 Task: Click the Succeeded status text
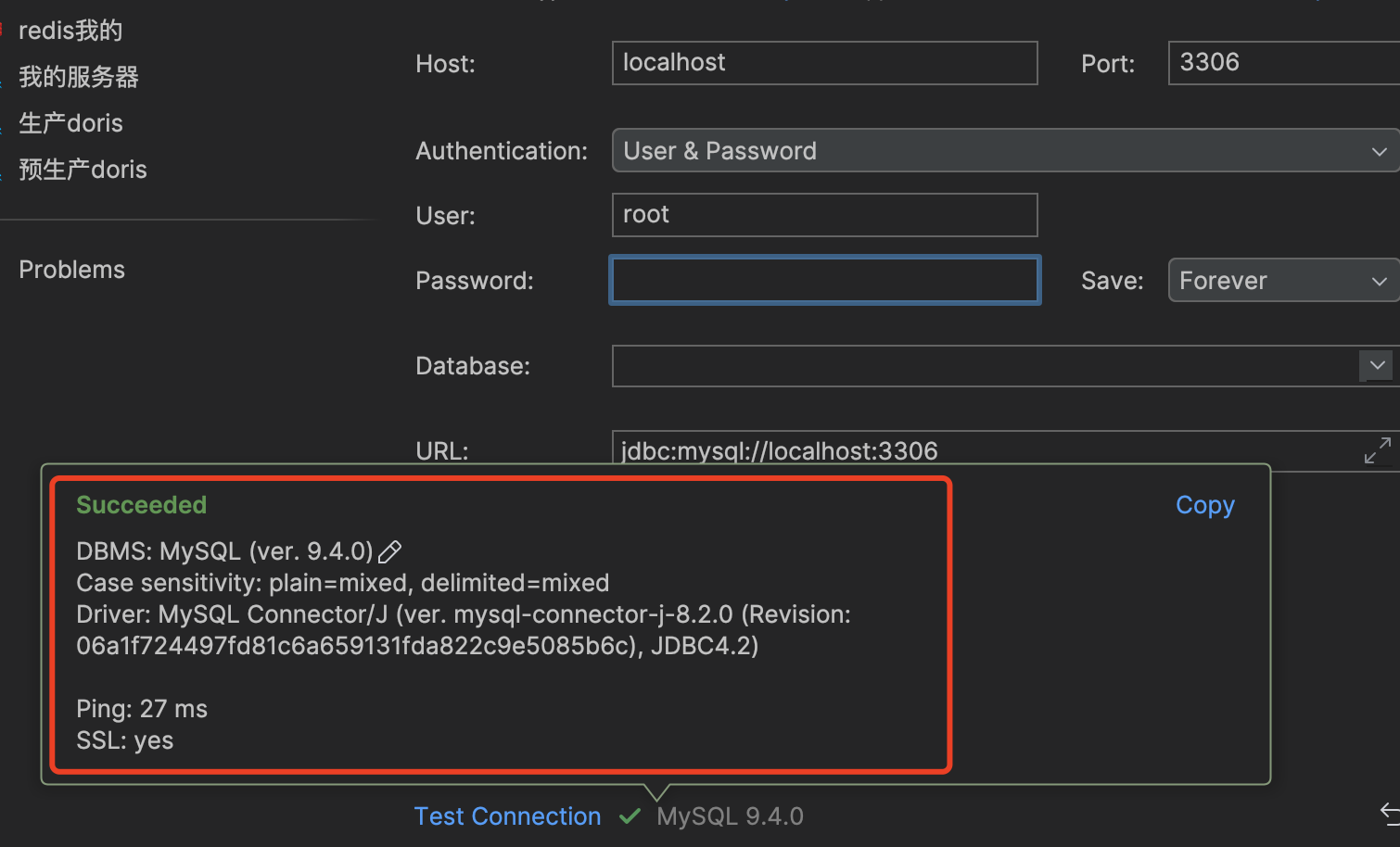pos(141,505)
